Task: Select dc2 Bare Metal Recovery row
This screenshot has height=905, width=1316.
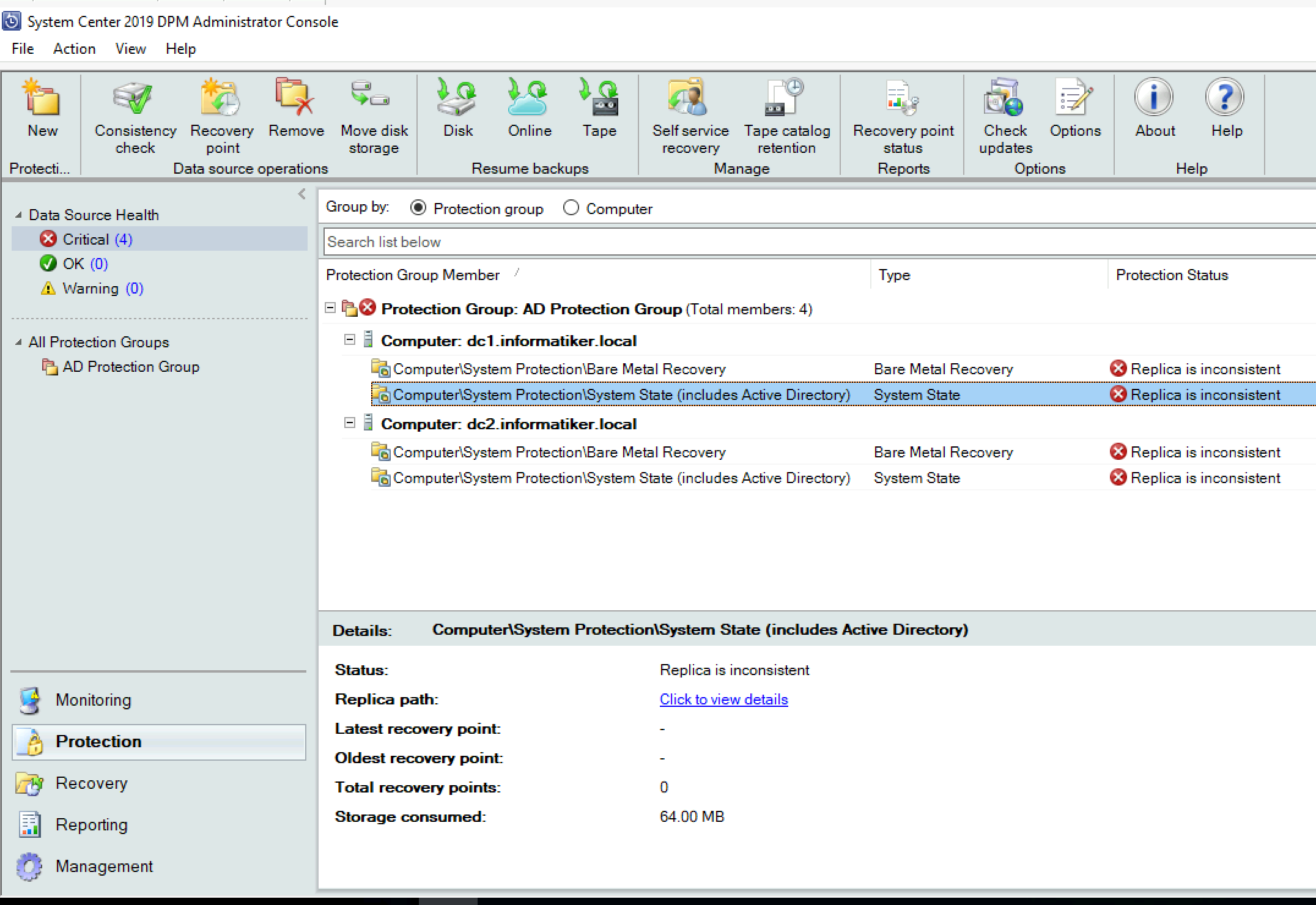Action: (x=843, y=452)
